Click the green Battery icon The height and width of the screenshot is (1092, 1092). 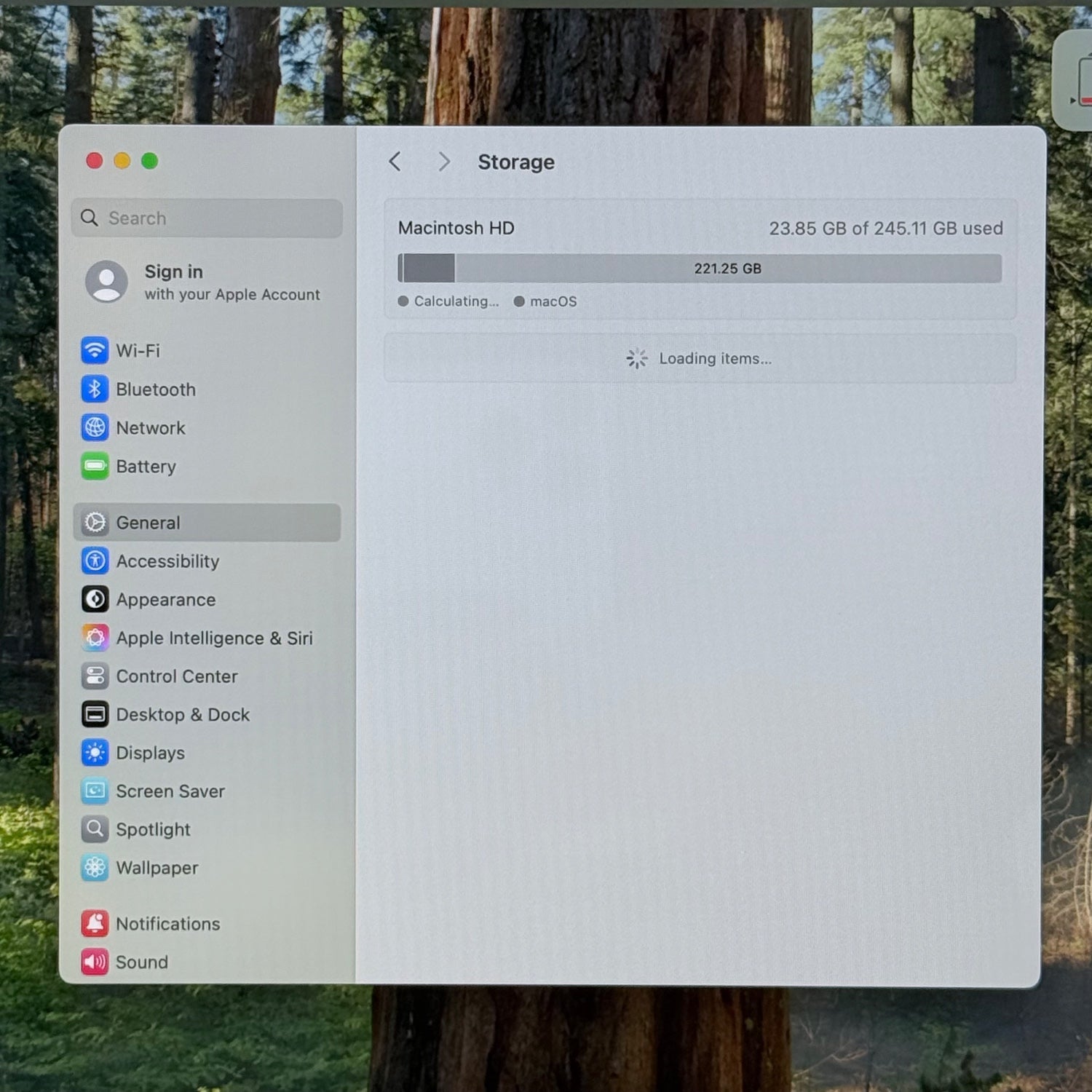tap(95, 467)
